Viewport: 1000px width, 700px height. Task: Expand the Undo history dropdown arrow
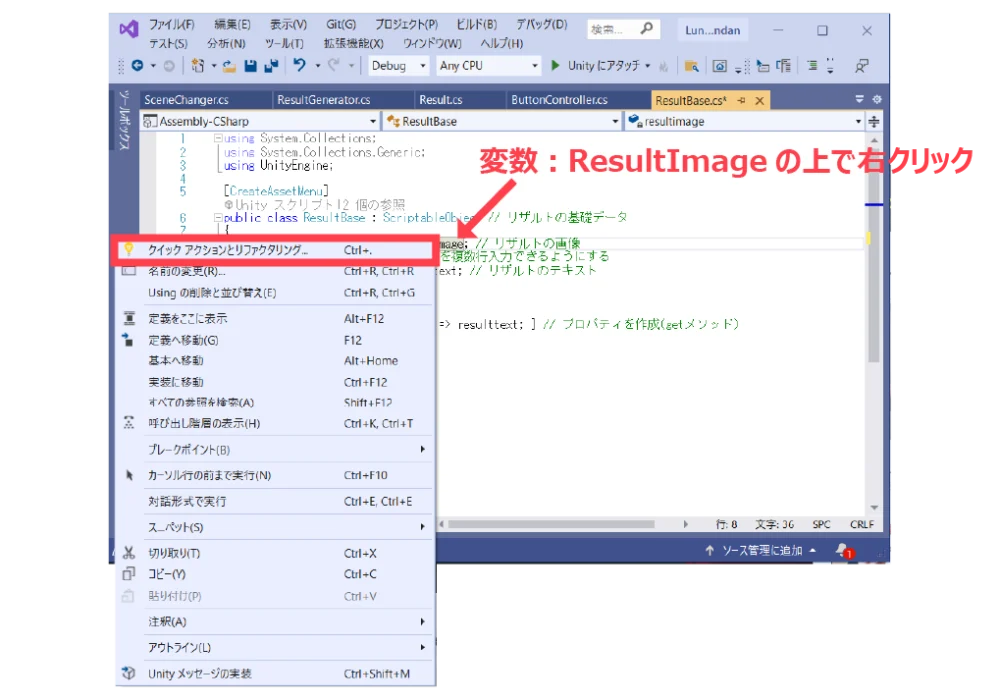tap(317, 66)
